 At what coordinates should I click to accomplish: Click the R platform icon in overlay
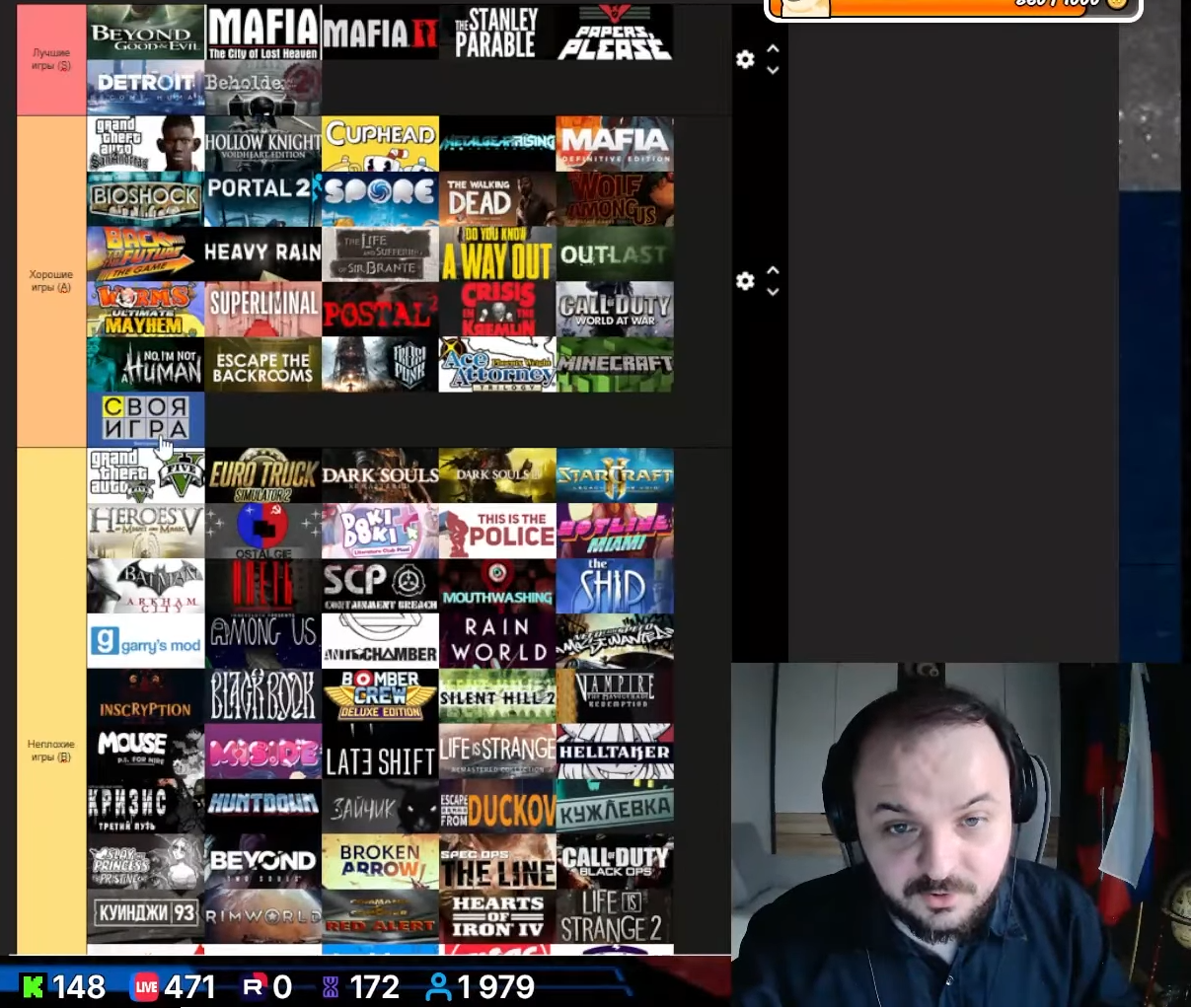pyautogui.click(x=255, y=986)
